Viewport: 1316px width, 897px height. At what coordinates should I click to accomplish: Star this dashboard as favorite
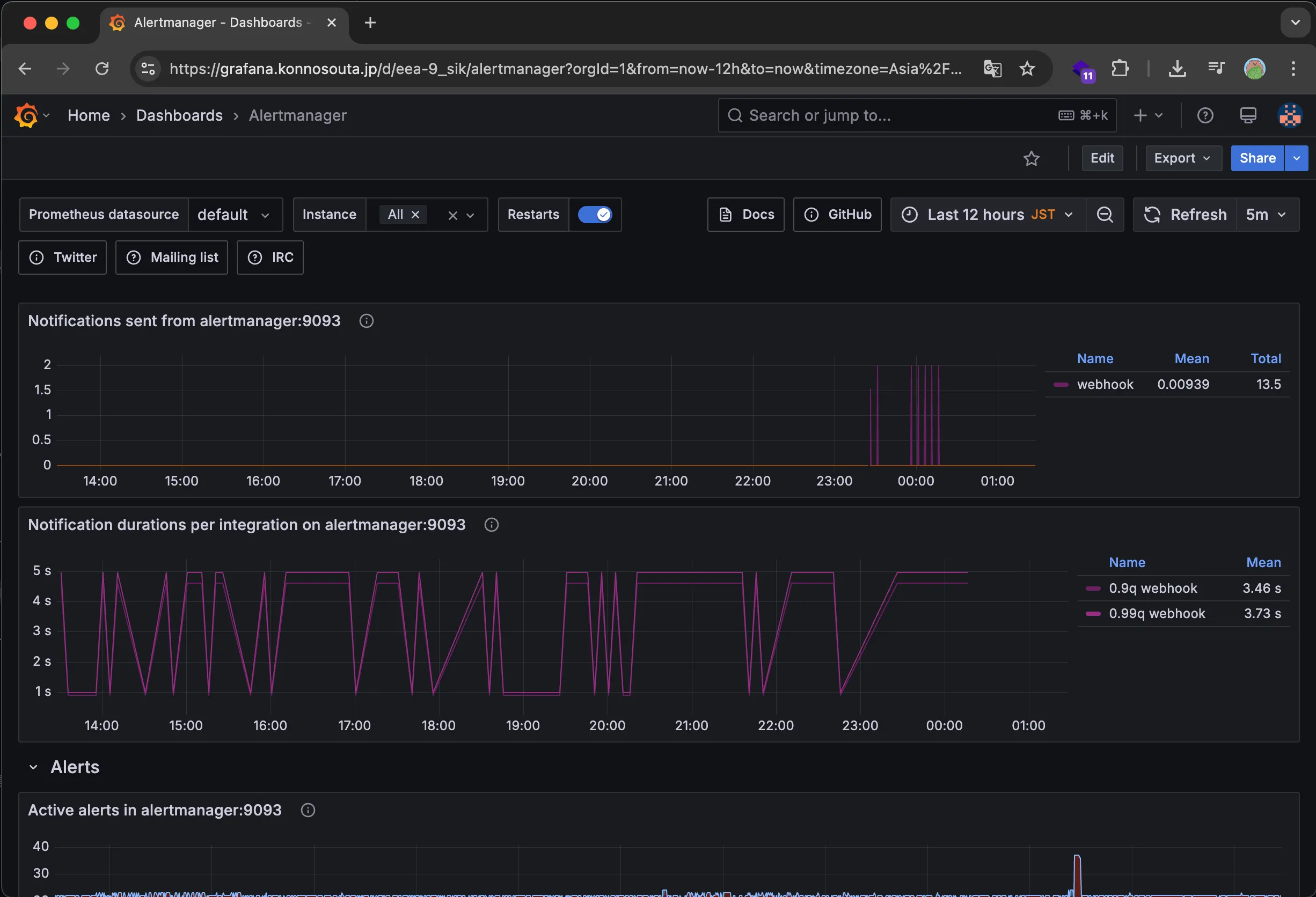1031,158
